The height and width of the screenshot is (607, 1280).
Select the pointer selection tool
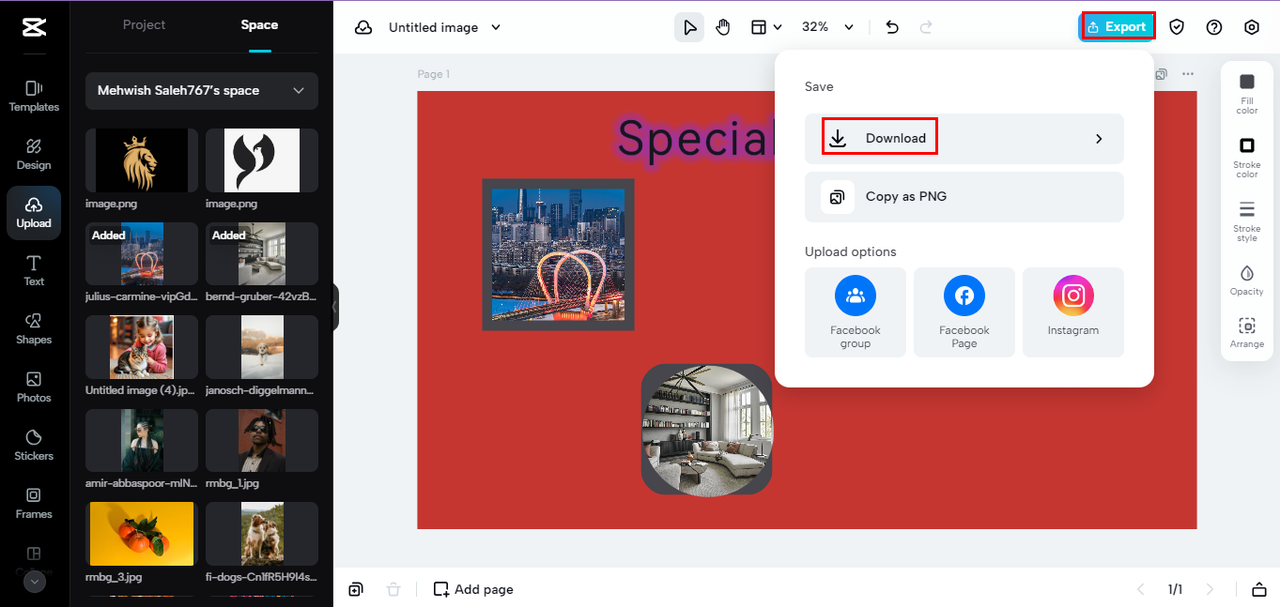[689, 27]
